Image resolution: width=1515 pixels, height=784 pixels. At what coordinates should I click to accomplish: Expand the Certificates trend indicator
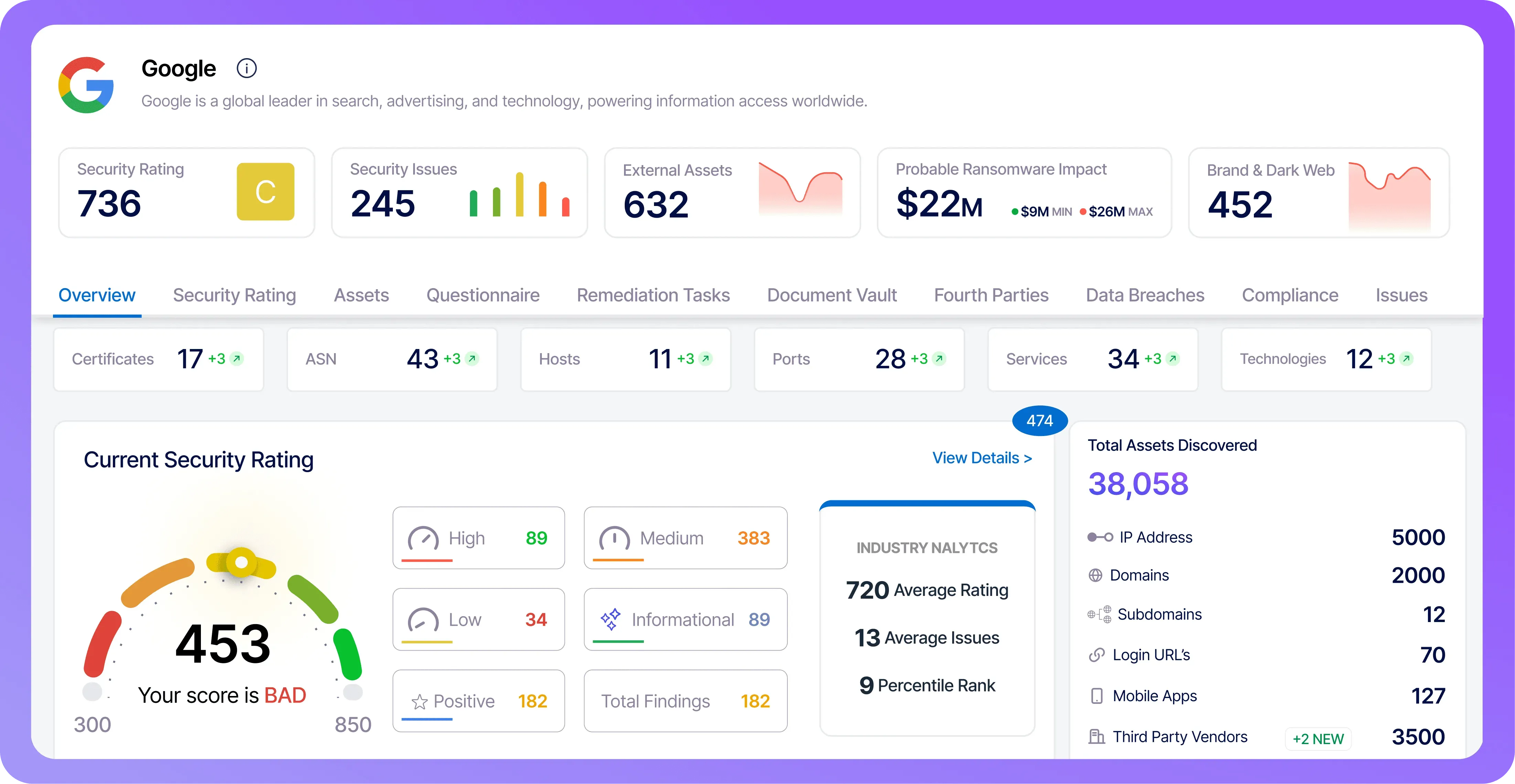(x=235, y=359)
